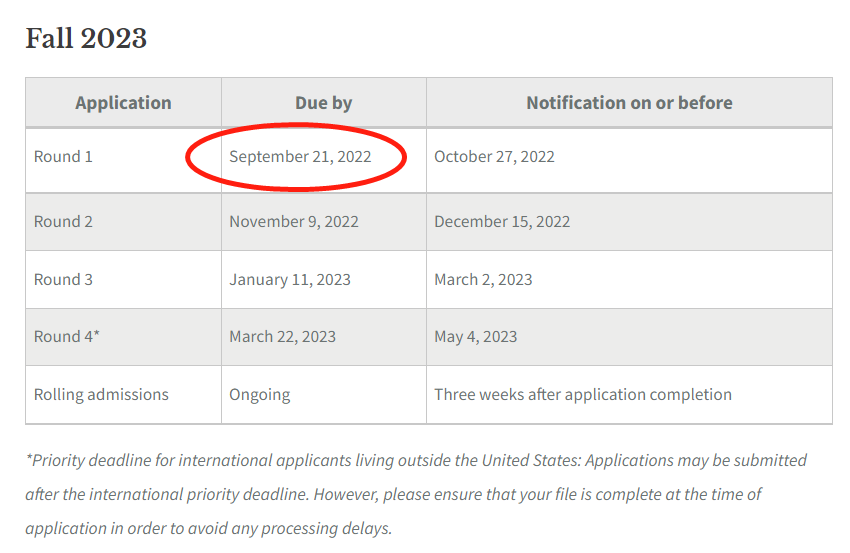Screen dimensions: 850x553
Task: Select the Round 2 row label
Action: (63, 222)
